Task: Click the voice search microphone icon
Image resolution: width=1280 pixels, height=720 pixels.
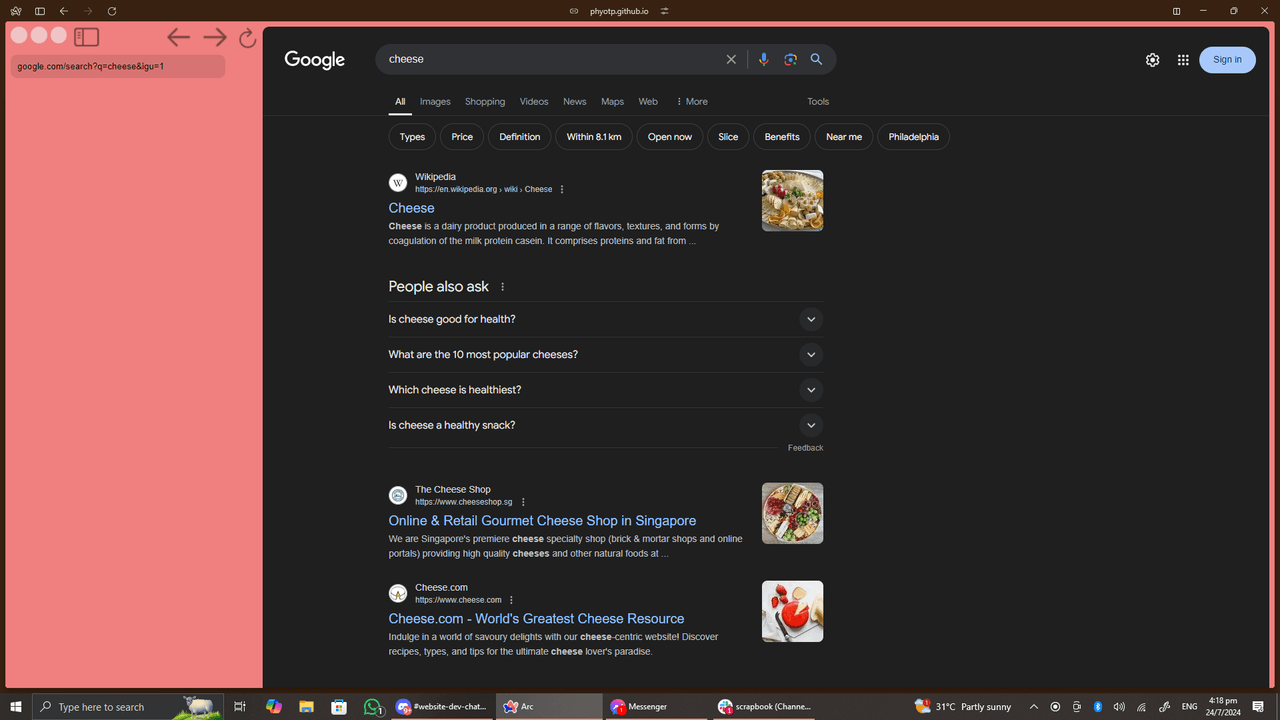Action: click(763, 60)
